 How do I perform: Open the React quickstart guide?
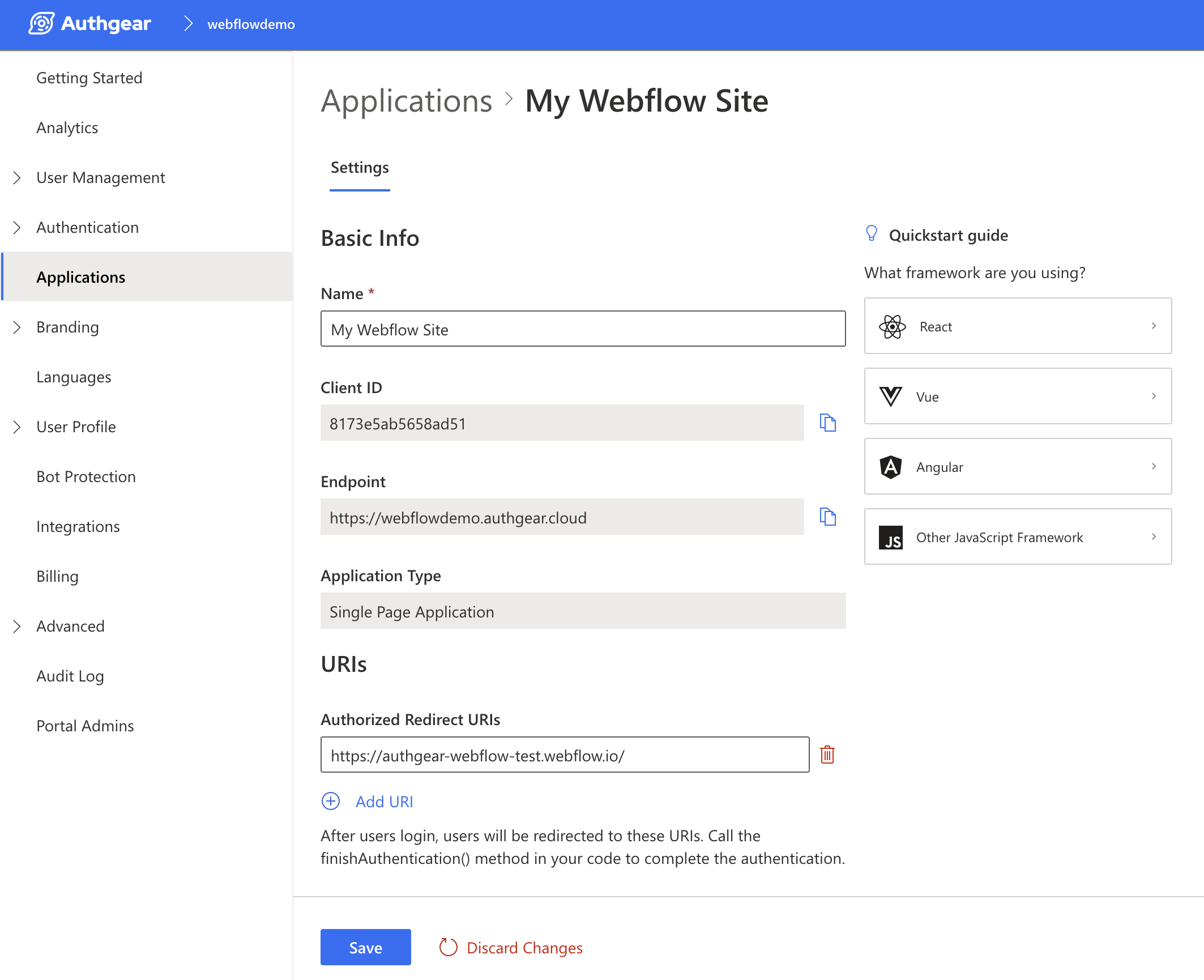coord(1017,326)
